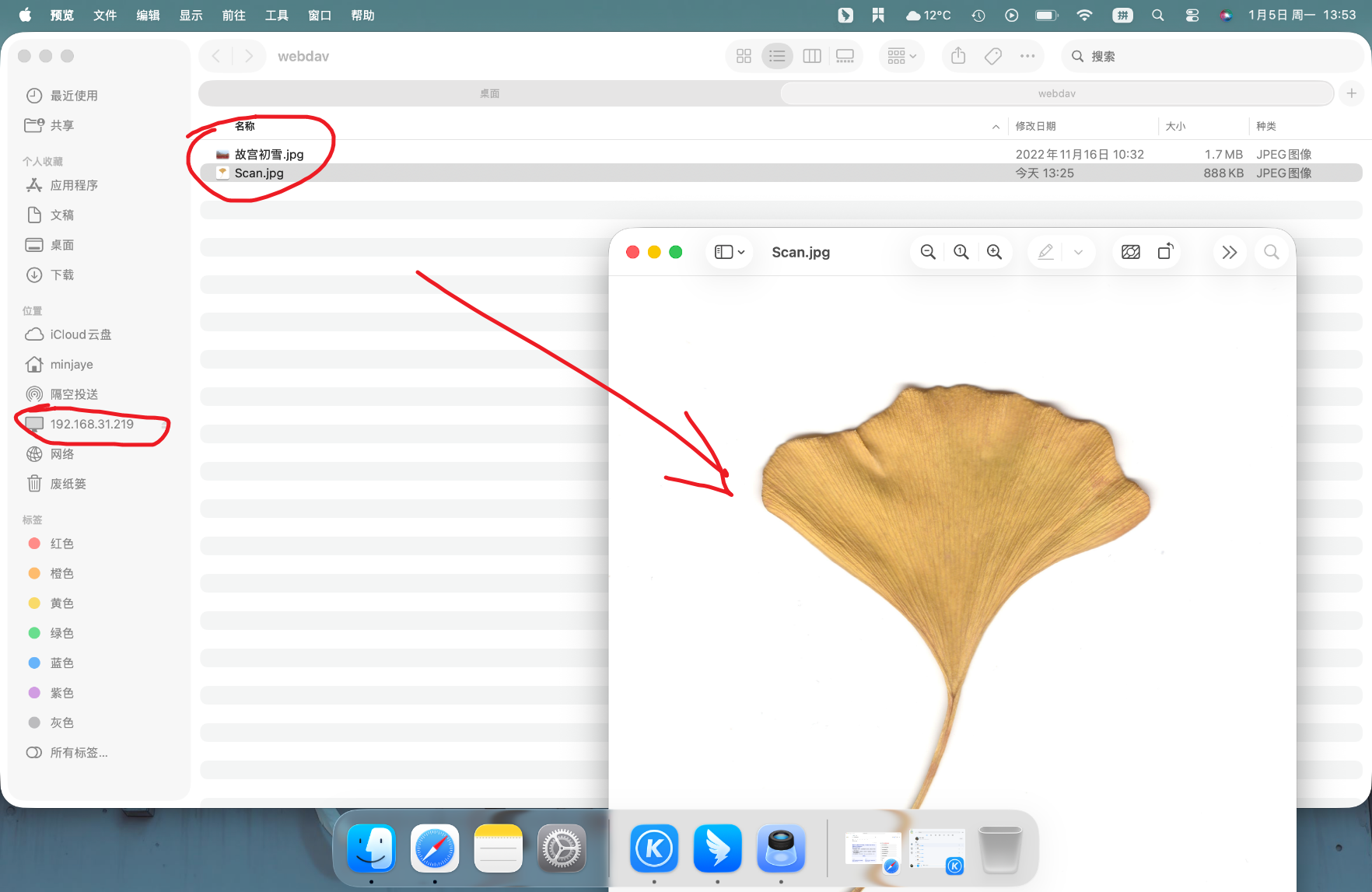Sort files by 修改日期 column
Viewport: 1372px width, 892px height.
coord(1035,126)
